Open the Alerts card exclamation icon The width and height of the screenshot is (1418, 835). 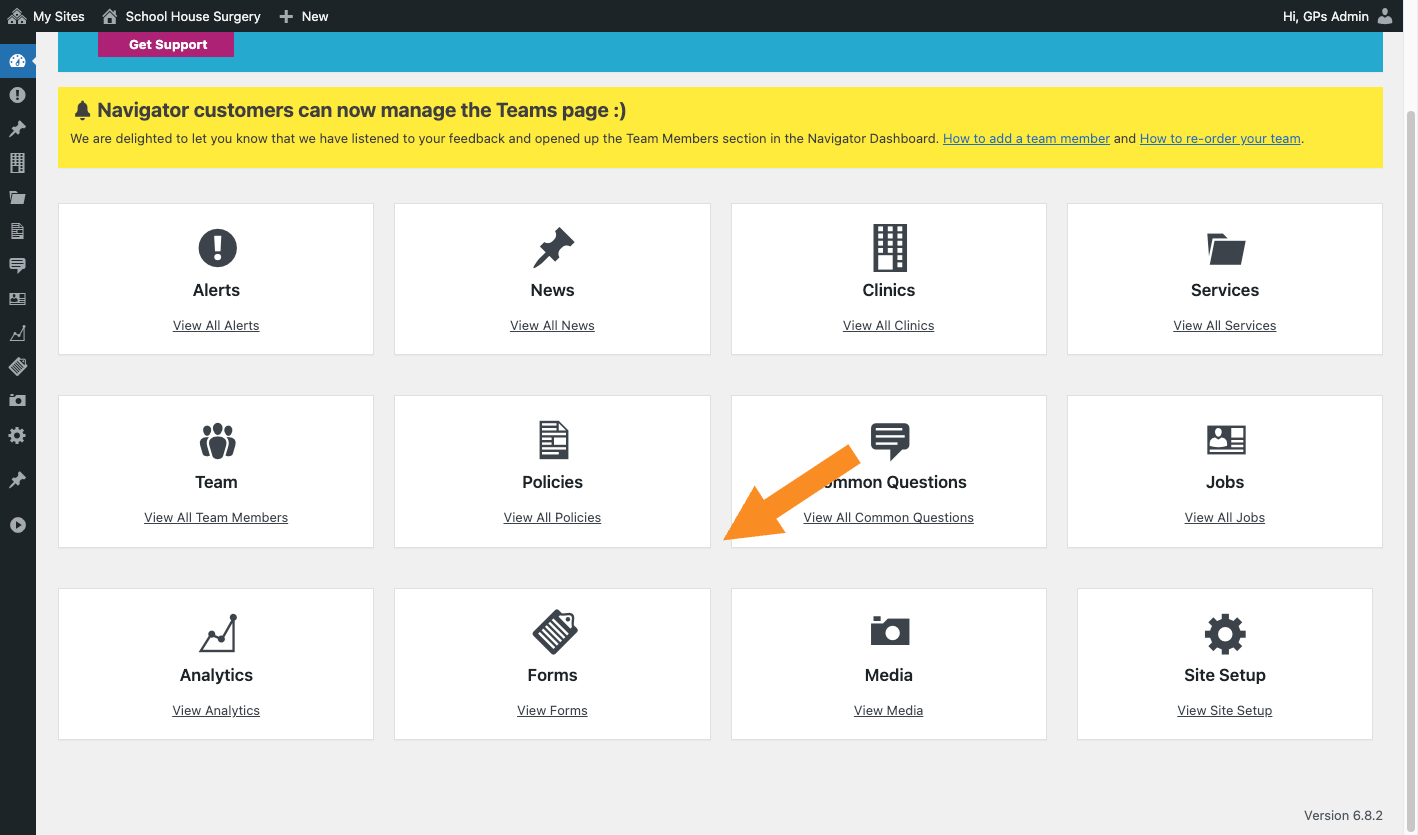pos(217,248)
